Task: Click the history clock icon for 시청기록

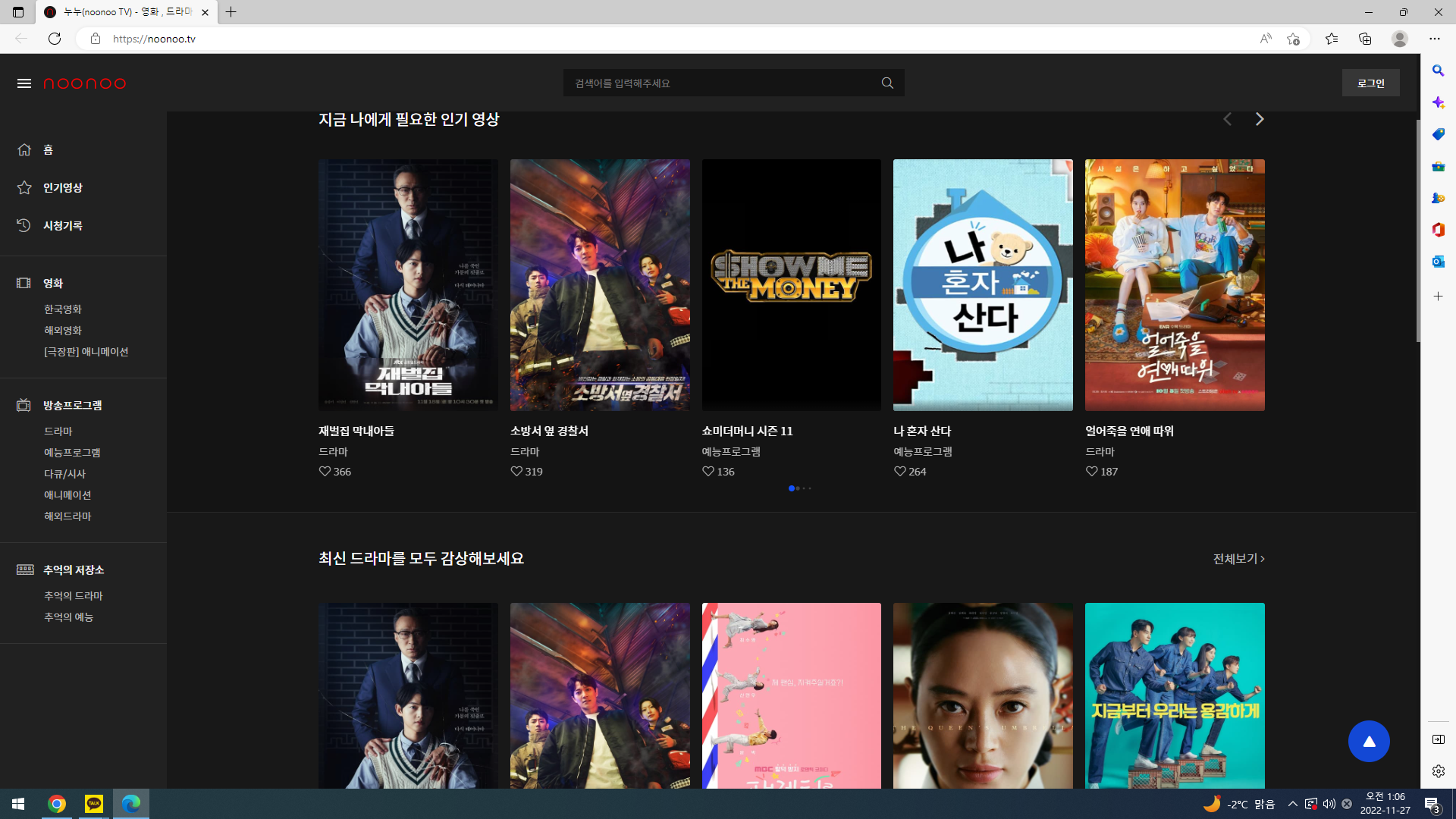Action: tap(24, 226)
